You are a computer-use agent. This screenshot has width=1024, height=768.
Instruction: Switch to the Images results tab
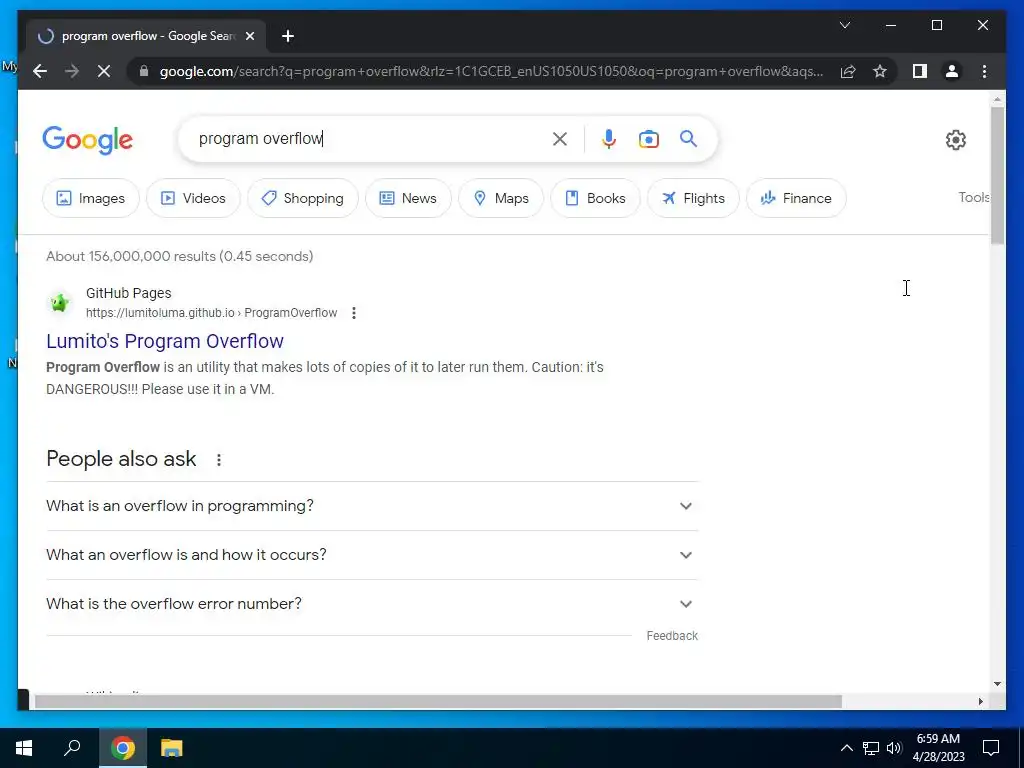91,198
